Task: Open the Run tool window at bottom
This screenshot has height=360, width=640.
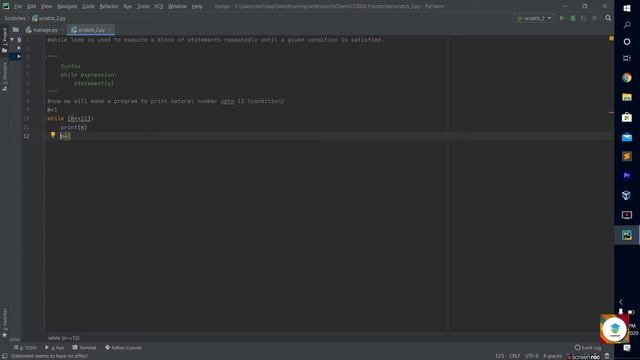Action: pos(54,348)
